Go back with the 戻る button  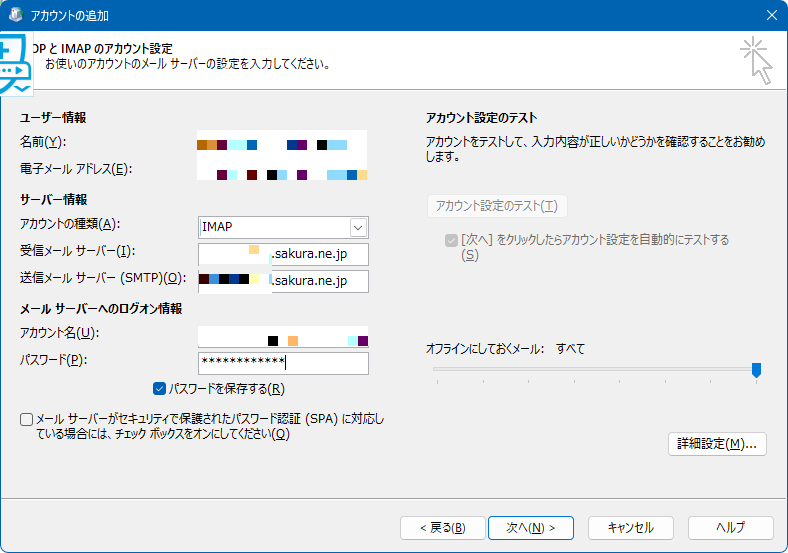tap(442, 527)
